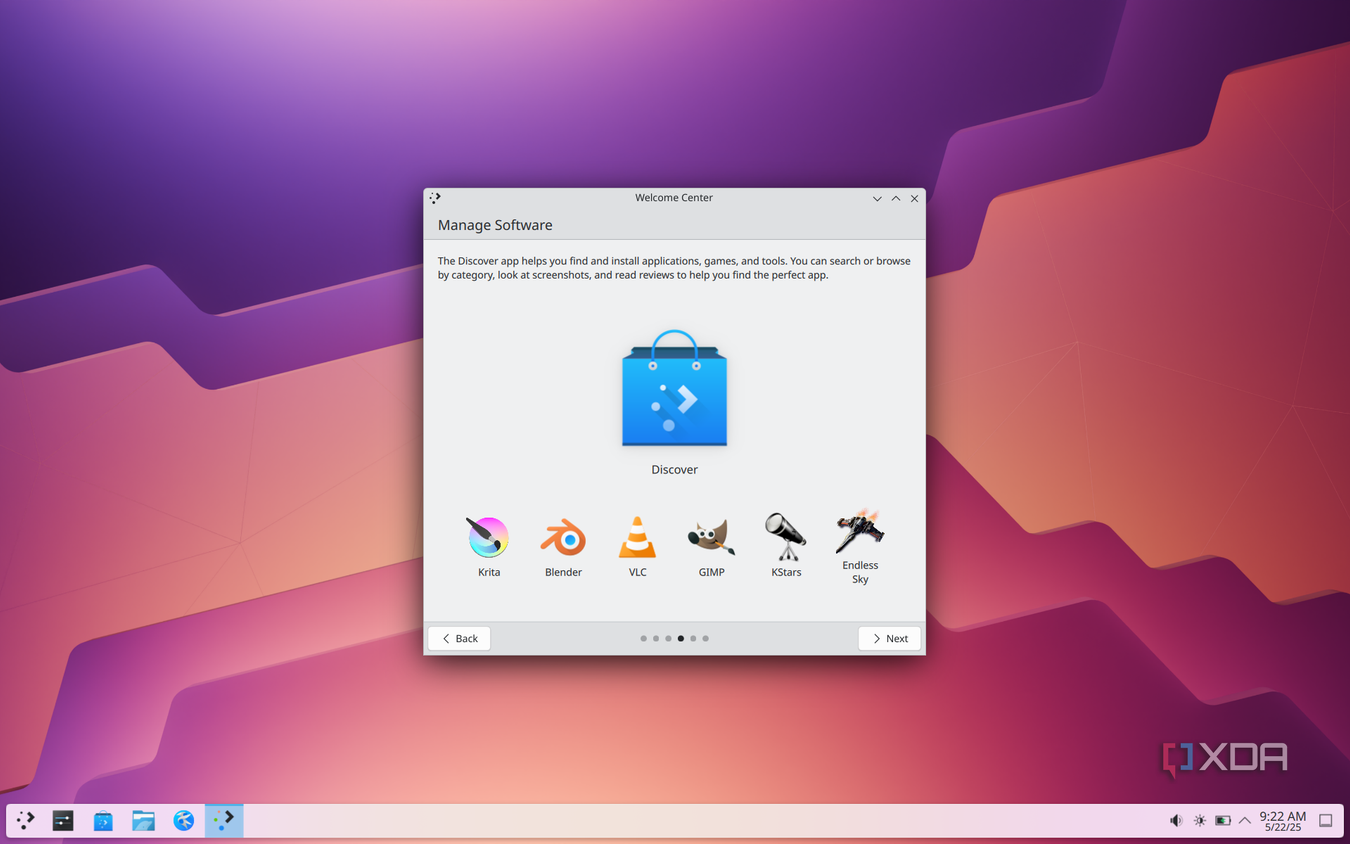Minimize the Welcome Center window
This screenshot has width=1350, height=844.
click(x=877, y=198)
